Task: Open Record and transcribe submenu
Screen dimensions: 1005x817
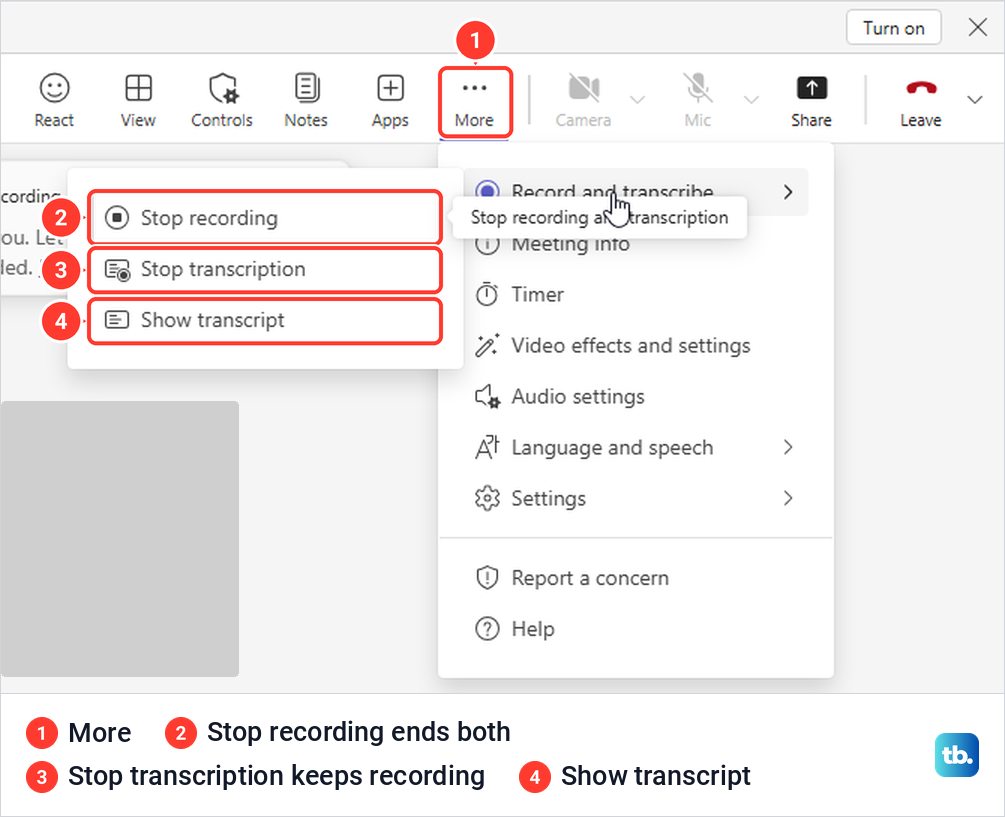Action: [x=635, y=192]
